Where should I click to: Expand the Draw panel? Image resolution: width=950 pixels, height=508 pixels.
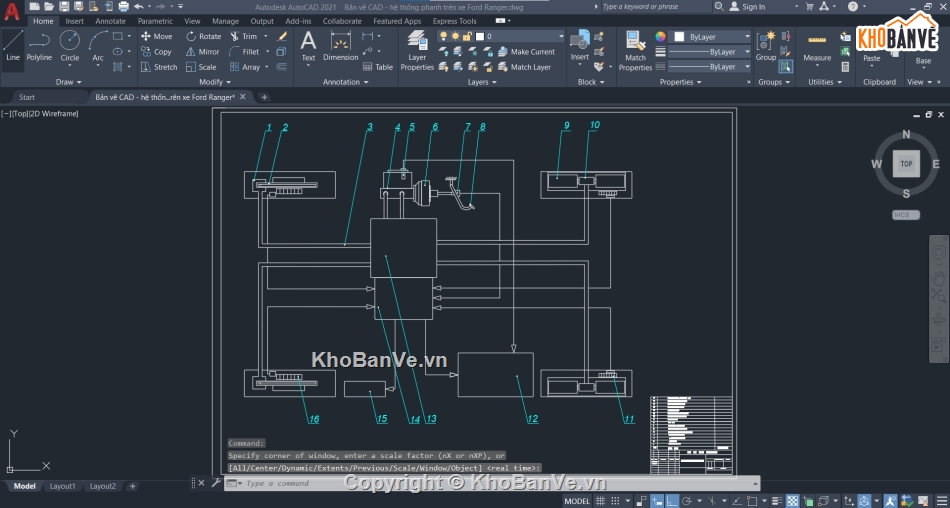click(x=68, y=82)
